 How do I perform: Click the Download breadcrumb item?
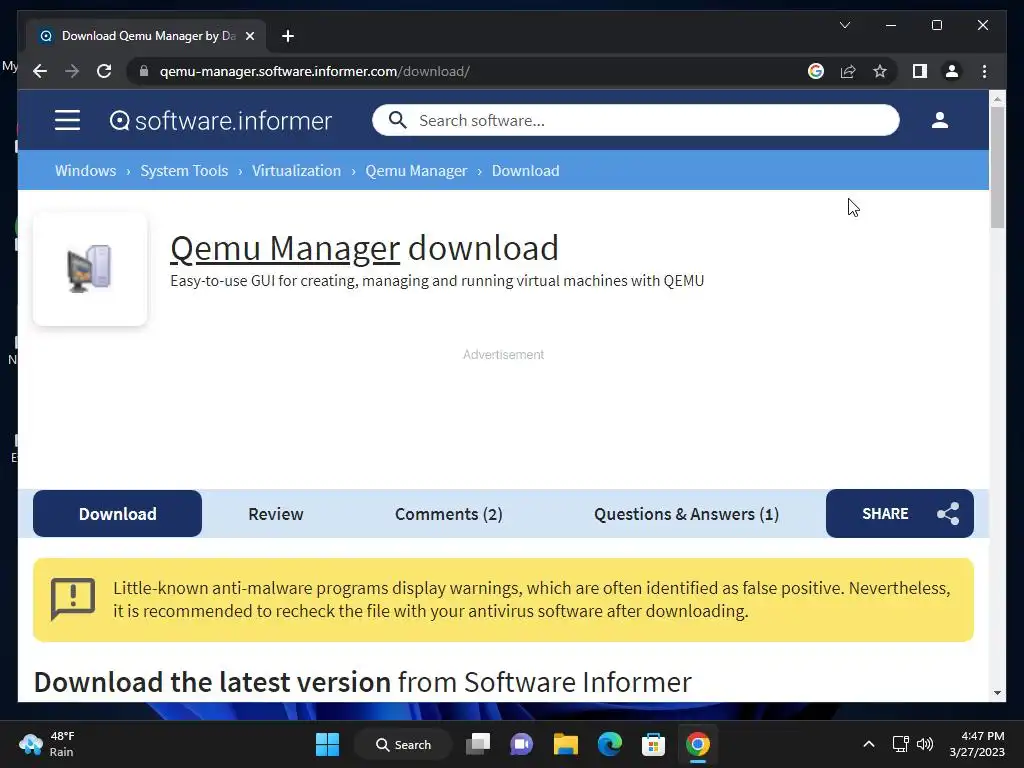(x=526, y=170)
